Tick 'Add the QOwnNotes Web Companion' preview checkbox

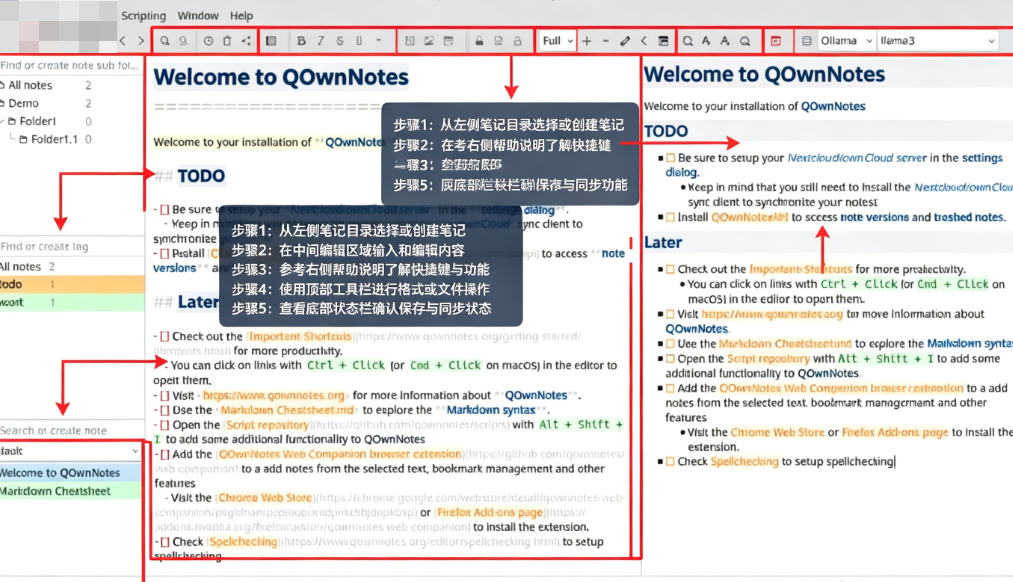[x=671, y=388]
